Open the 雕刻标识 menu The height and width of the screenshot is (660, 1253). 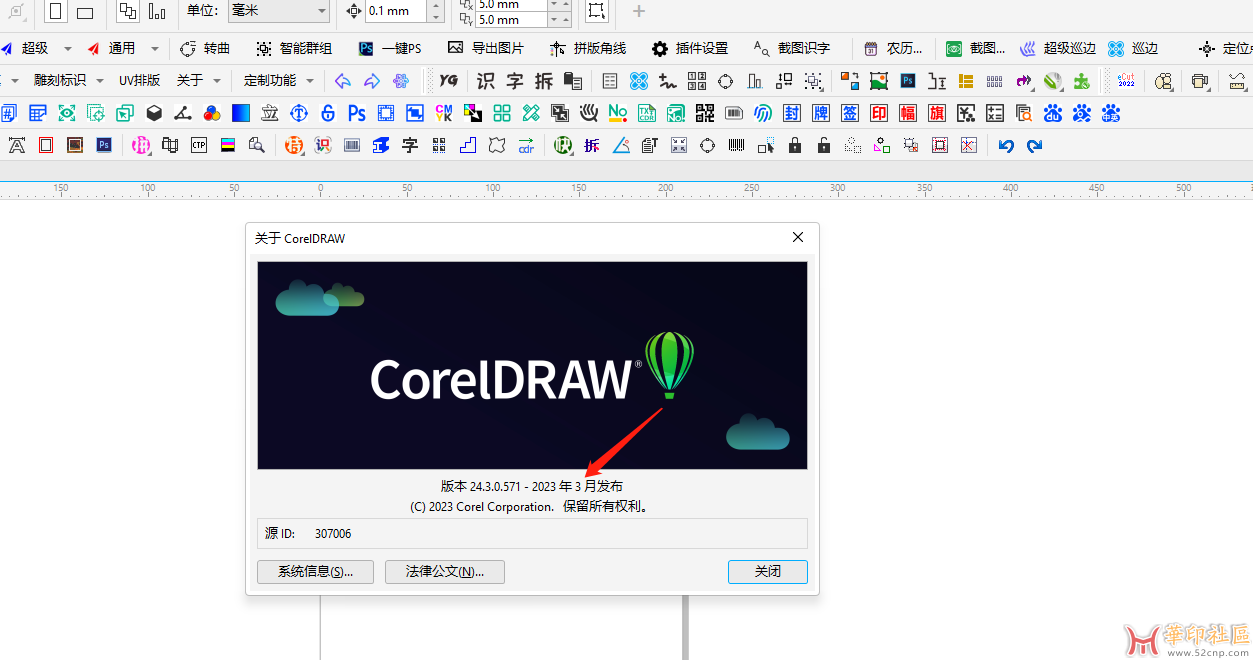(x=60, y=81)
